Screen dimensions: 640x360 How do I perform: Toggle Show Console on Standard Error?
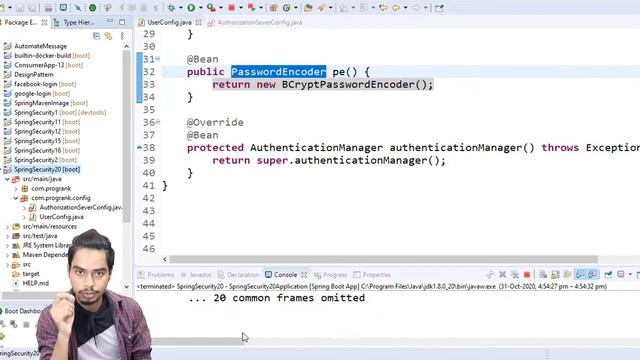pyautogui.click(x=592, y=275)
